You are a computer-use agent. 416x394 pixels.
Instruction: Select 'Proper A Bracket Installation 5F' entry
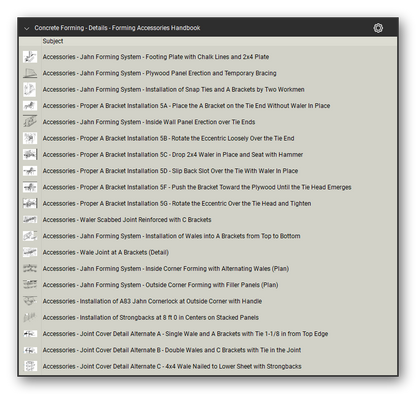[197, 187]
